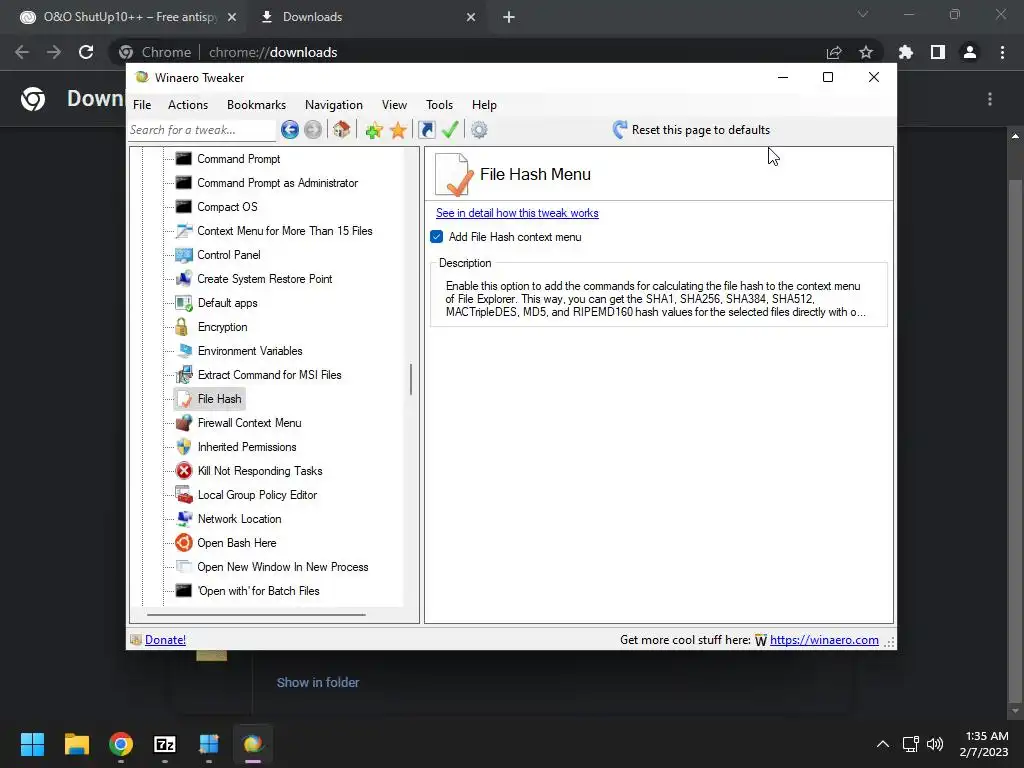Click the Donate! link
Image resolution: width=1024 pixels, height=768 pixels.
165,640
